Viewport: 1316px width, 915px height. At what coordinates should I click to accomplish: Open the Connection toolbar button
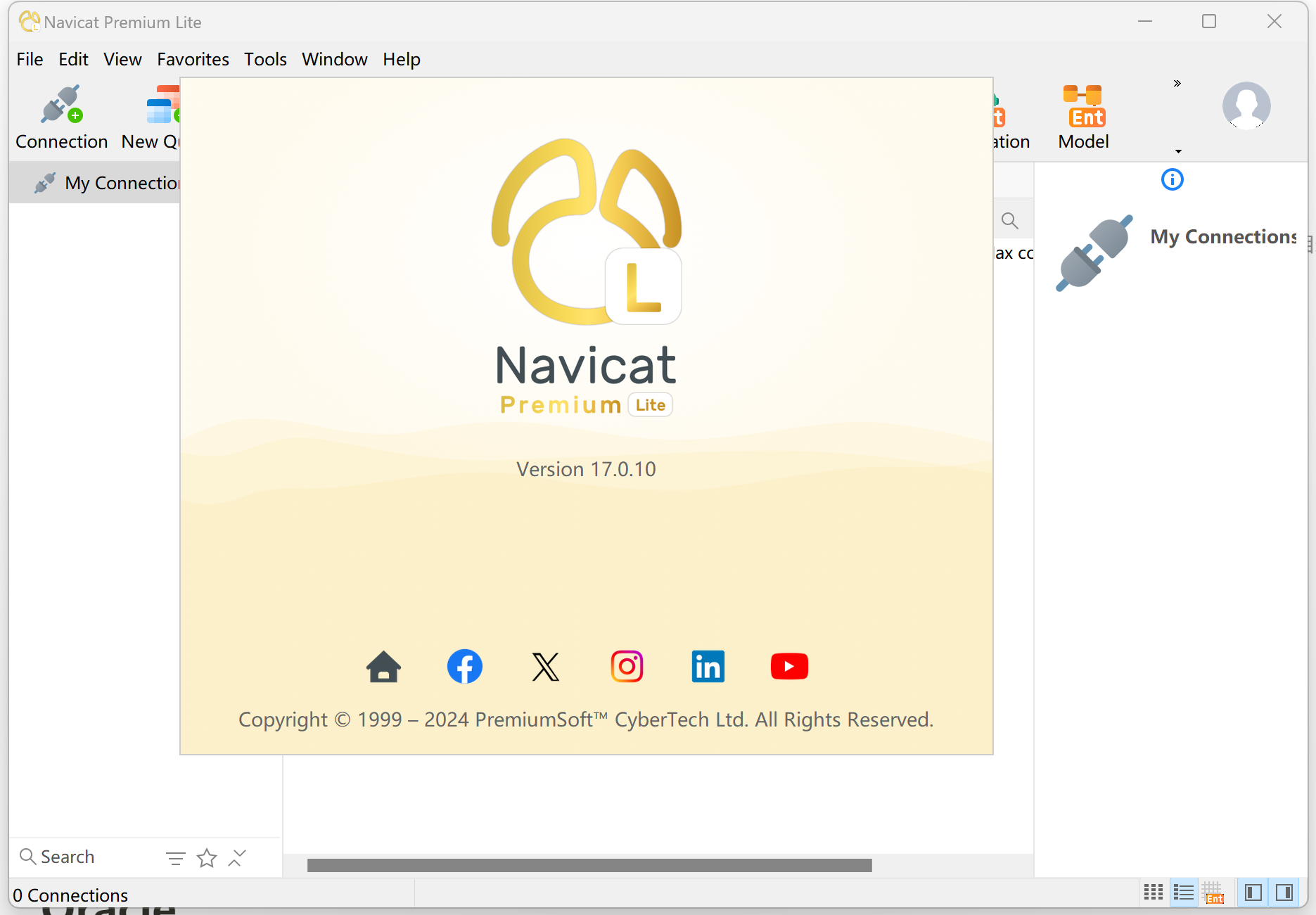click(x=61, y=117)
